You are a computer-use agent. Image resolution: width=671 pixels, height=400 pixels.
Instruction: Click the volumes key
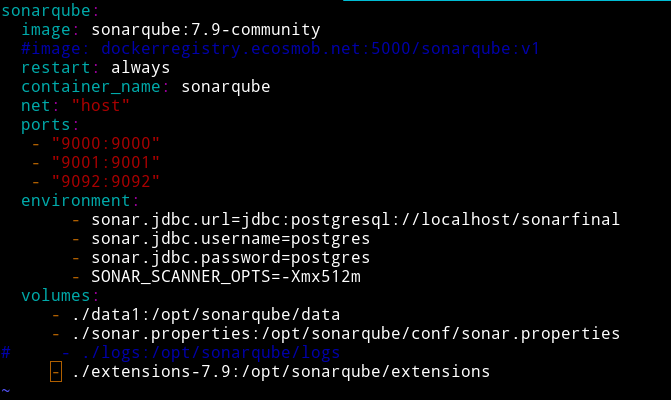pos(52,295)
